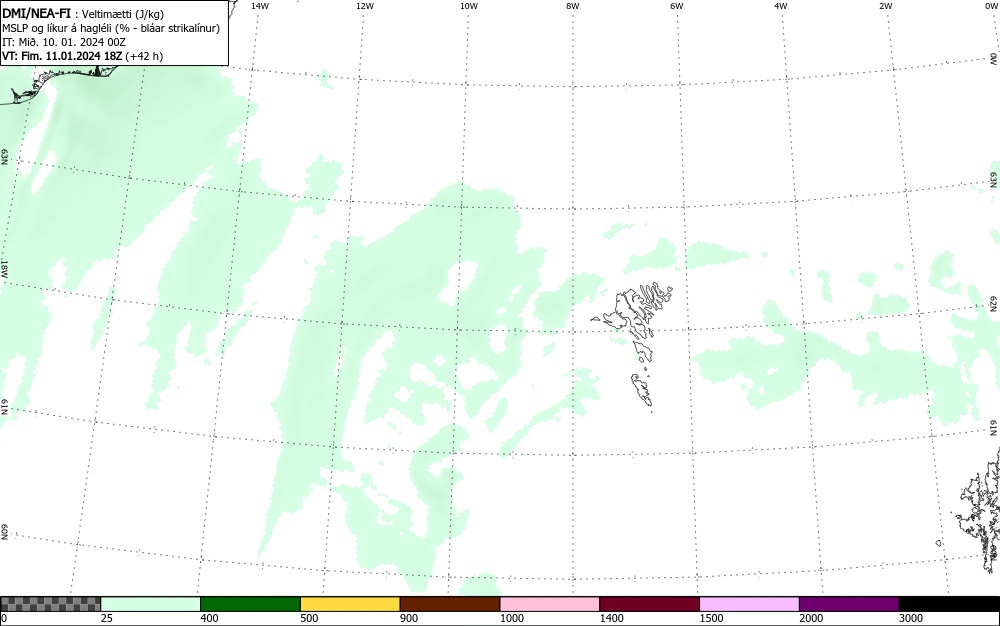Click the 'IT: Mið. 10. 01. 2024 00Z' line

[x=64, y=42]
